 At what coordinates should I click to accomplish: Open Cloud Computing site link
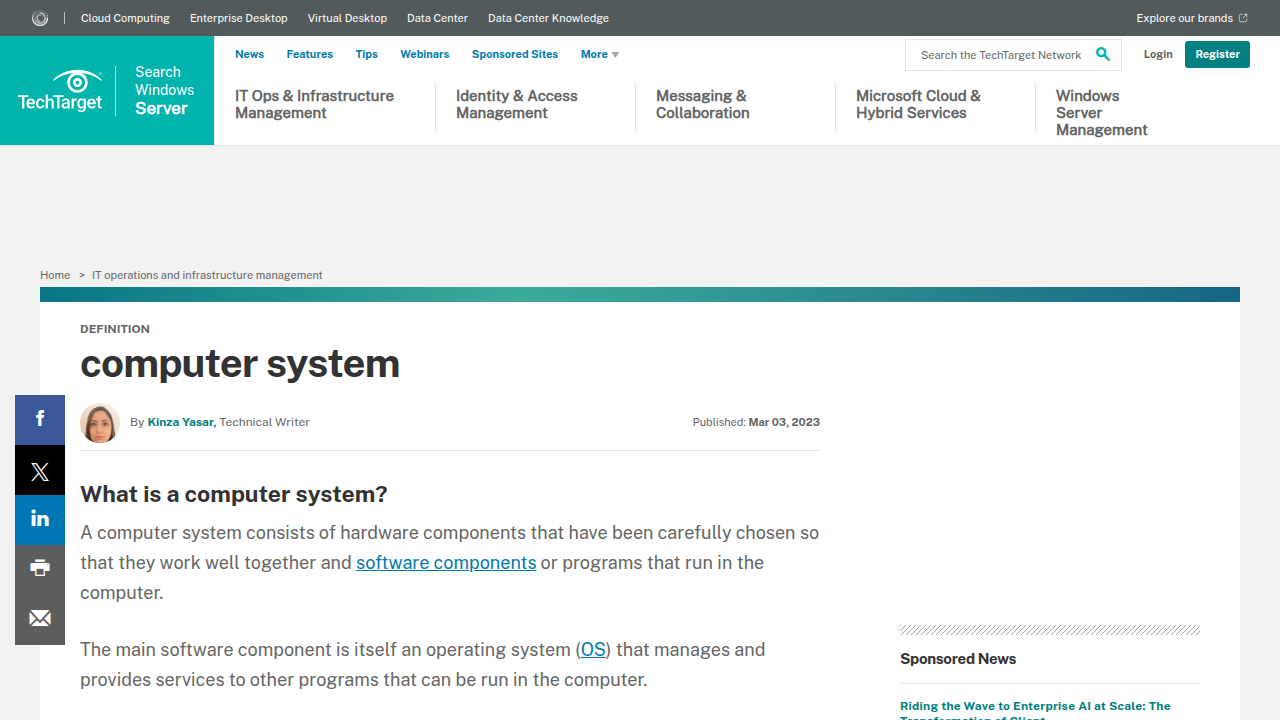pos(125,18)
